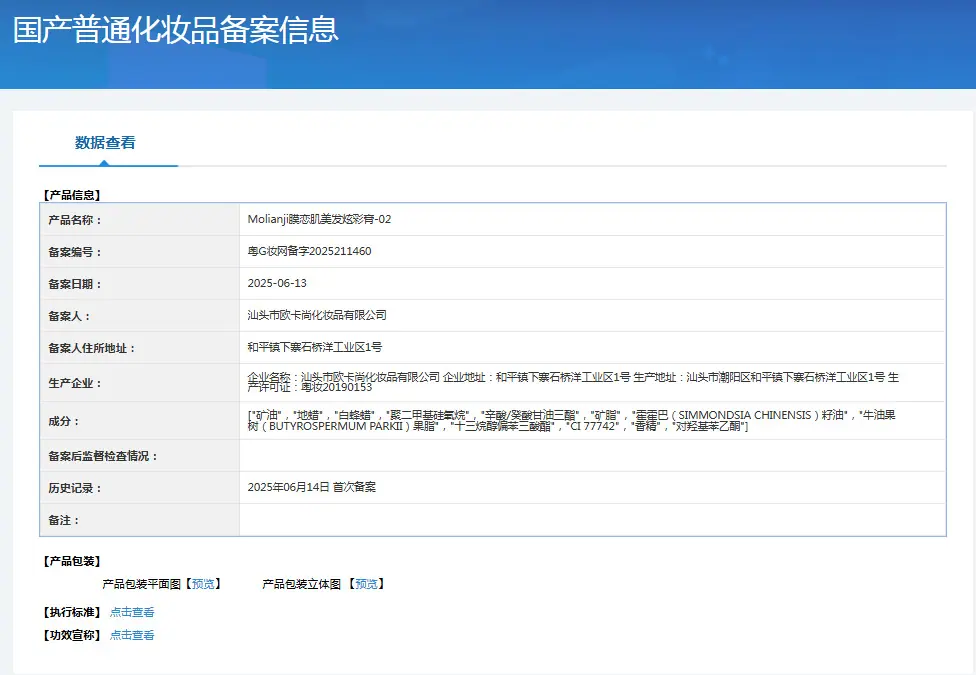Image resolution: width=976 pixels, height=675 pixels.
Task: Click the 生产企业 details text
Action: click(573, 382)
